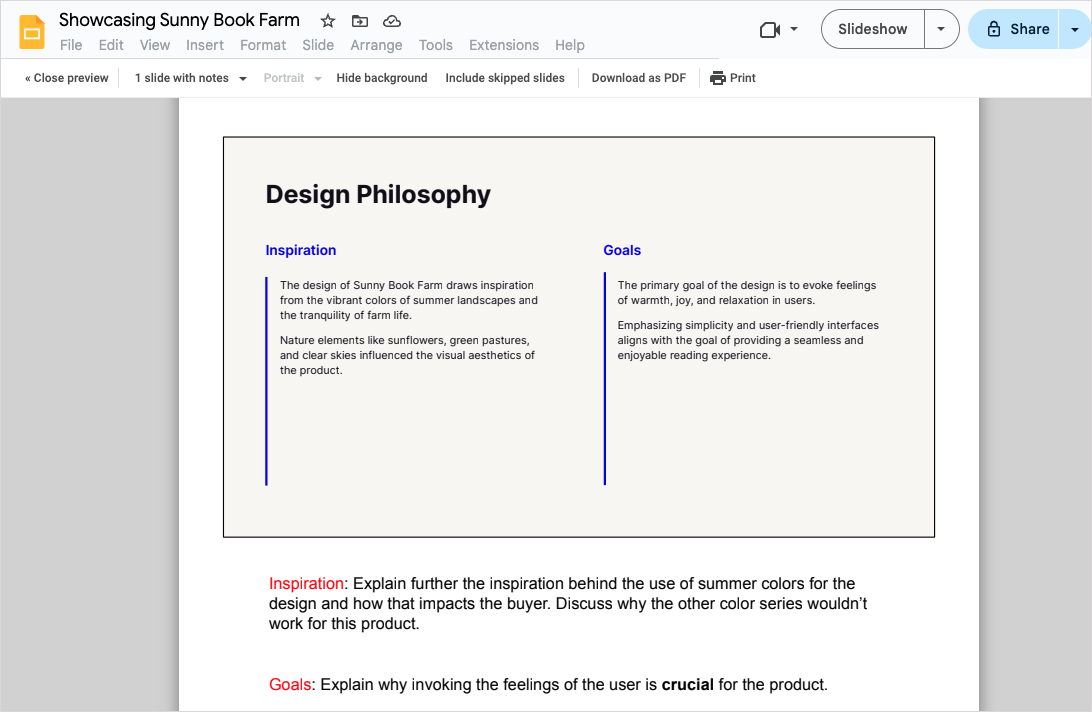Click paragraph starting 'Emphasizing simplicity and user-friendly'
This screenshot has height=712, width=1092.
coord(748,340)
